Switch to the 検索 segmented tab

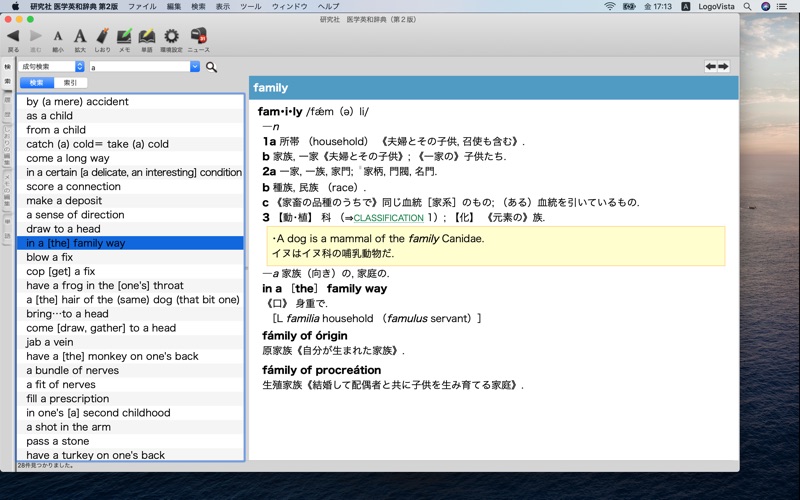coord(37,83)
